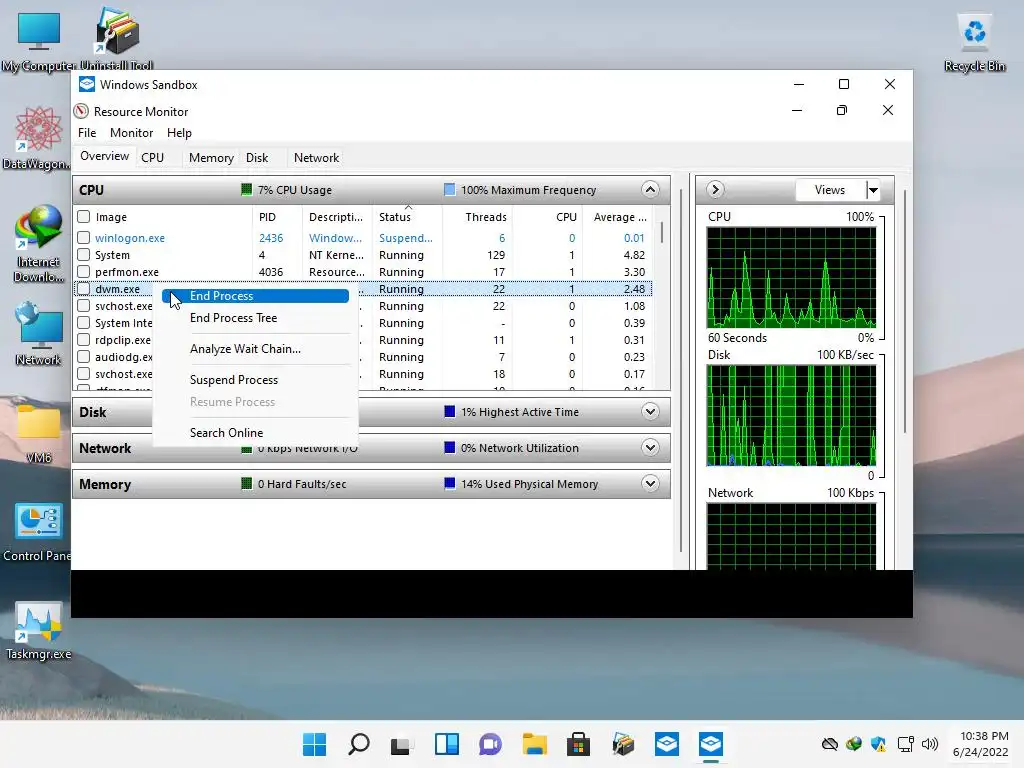Choose End Process in context menu
The image size is (1024, 768).
click(x=255, y=296)
